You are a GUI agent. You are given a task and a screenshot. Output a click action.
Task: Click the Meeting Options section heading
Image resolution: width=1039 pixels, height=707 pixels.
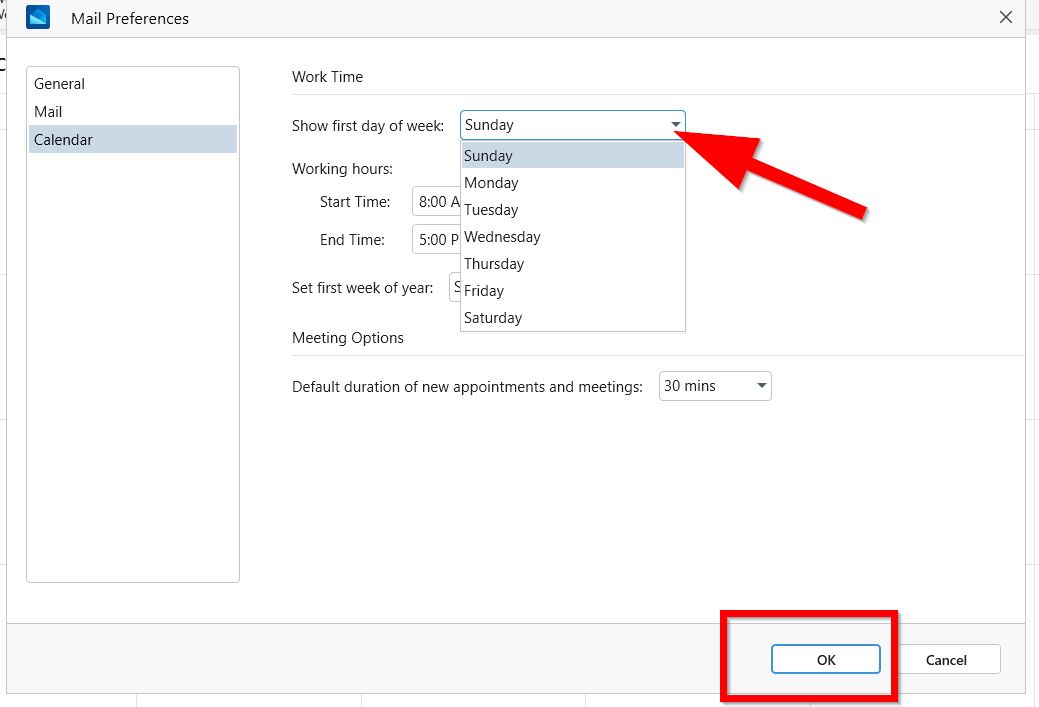point(348,338)
